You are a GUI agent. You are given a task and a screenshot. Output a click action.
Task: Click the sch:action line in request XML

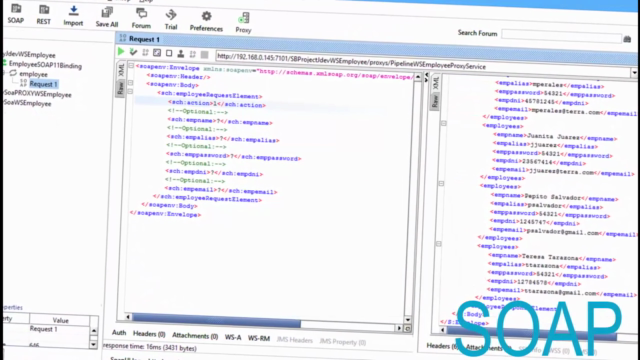pyautogui.click(x=216, y=104)
